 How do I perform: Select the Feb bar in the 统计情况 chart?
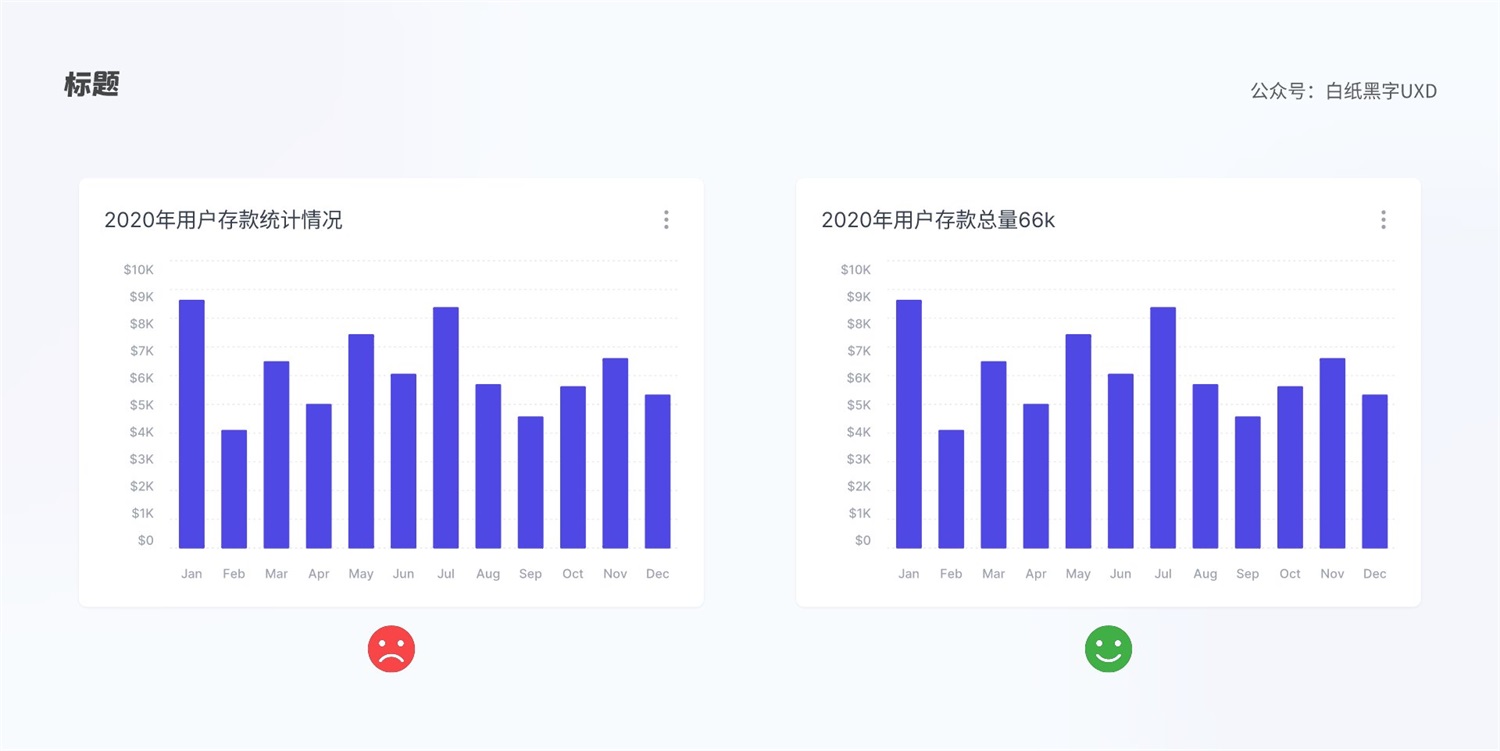[234, 489]
